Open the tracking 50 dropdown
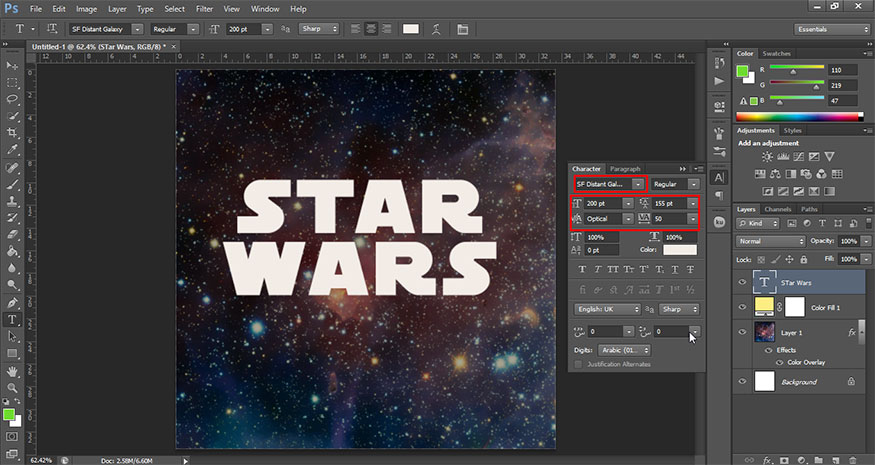 [693, 219]
